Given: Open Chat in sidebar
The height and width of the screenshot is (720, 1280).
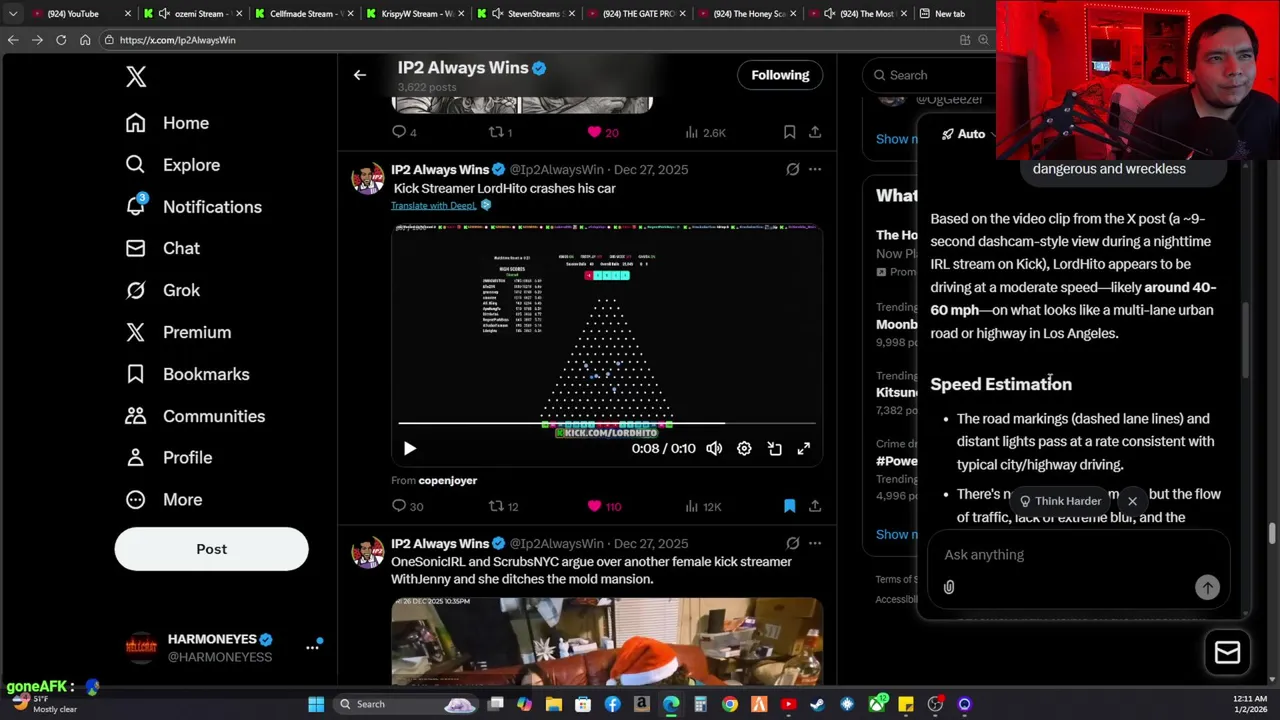Looking at the screenshot, I should pyautogui.click(x=162, y=248).
